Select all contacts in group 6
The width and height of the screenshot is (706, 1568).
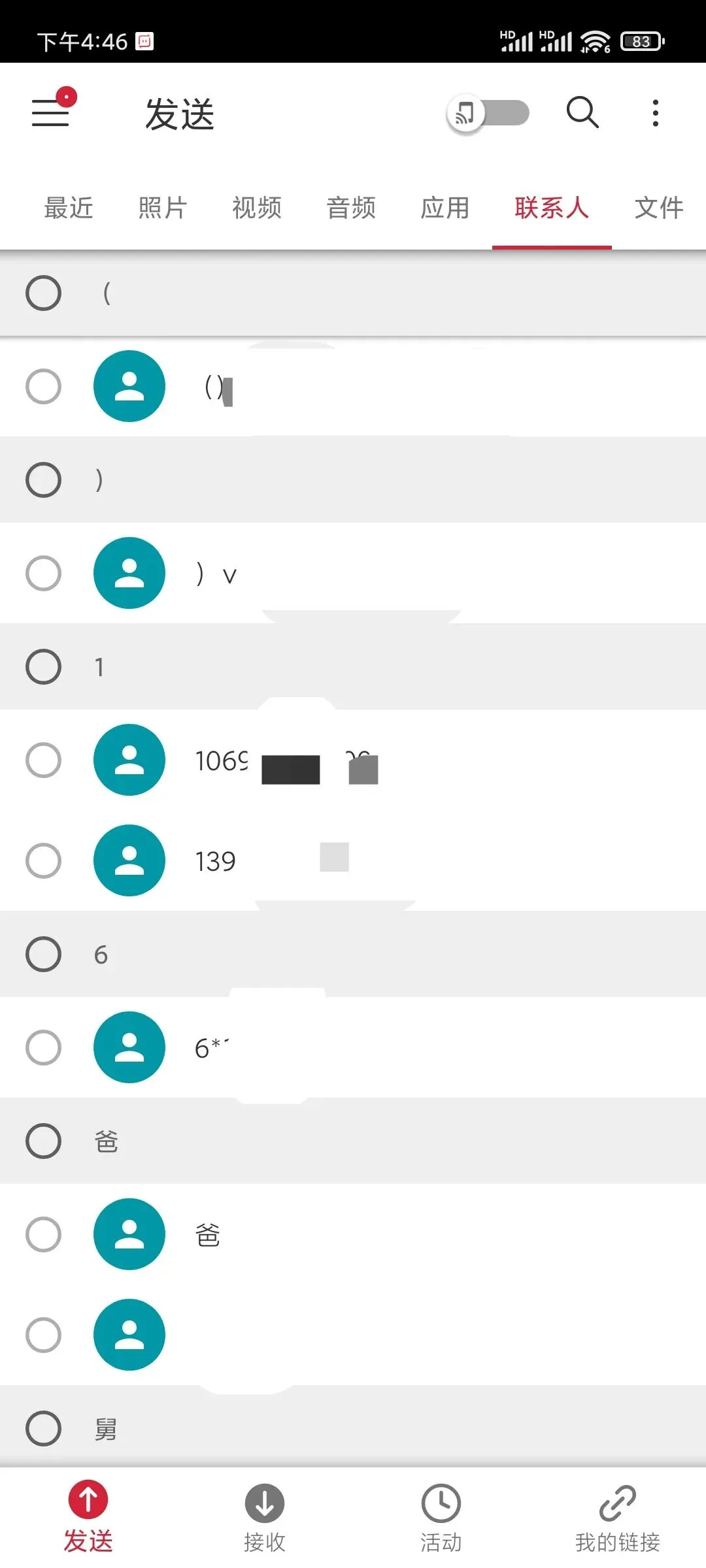[x=43, y=954]
